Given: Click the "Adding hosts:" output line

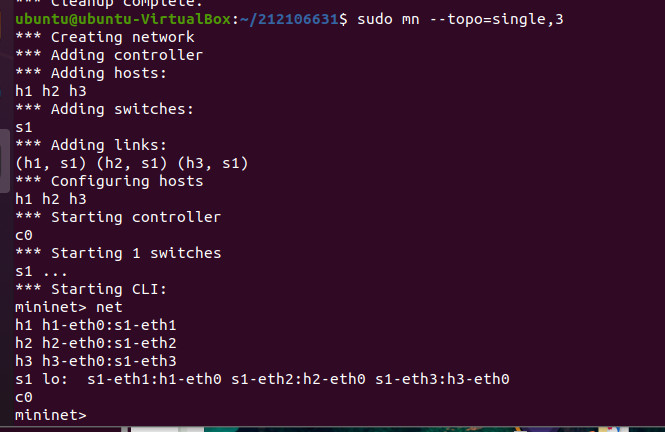Looking at the screenshot, I should [96, 74].
